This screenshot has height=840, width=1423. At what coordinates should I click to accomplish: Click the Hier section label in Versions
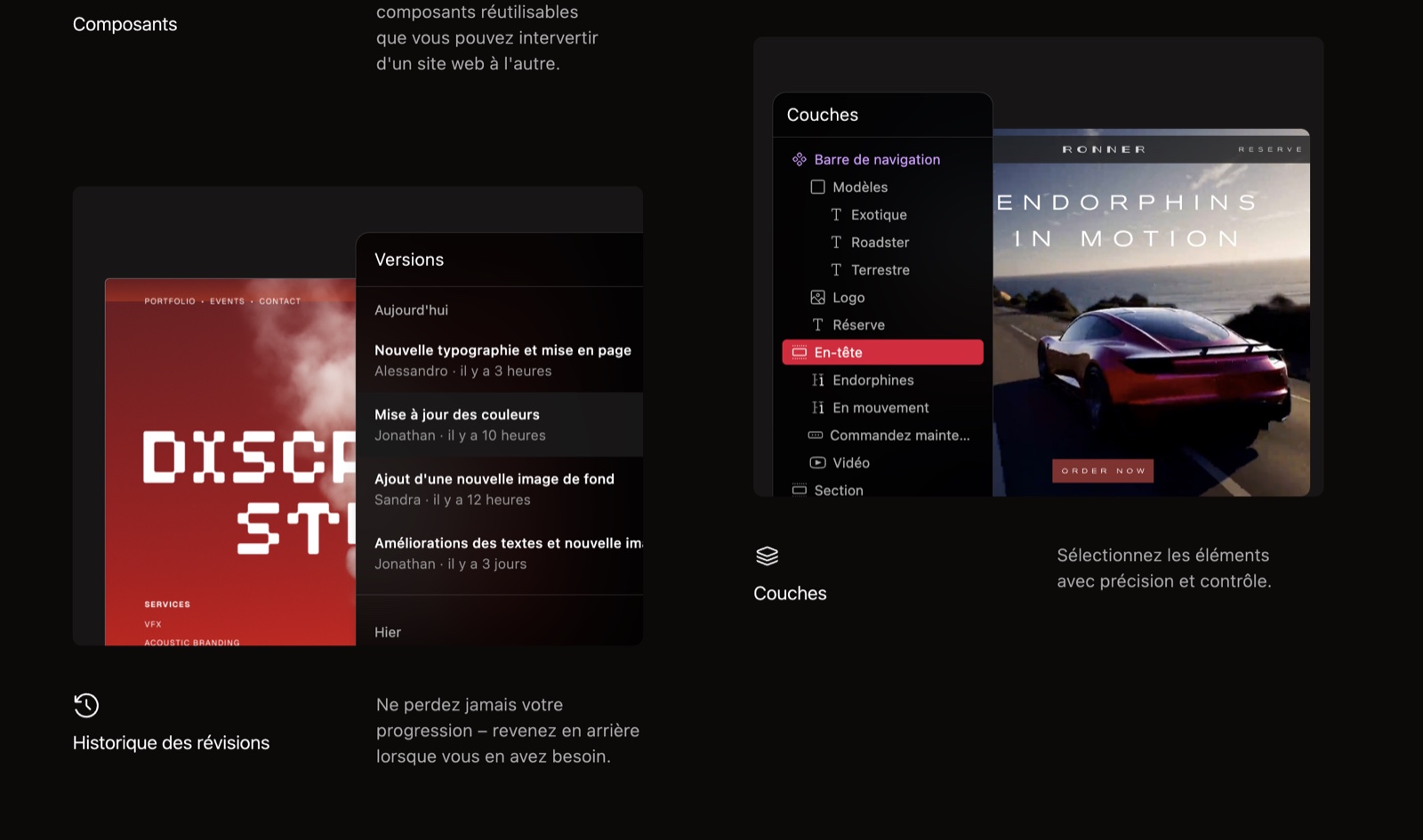388,632
